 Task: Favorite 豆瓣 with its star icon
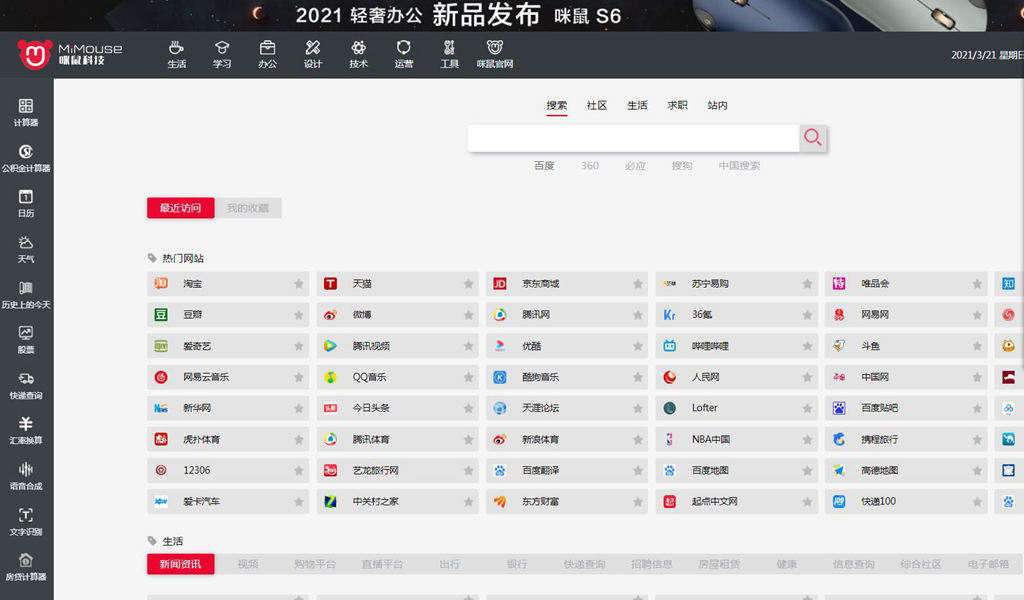[298, 315]
